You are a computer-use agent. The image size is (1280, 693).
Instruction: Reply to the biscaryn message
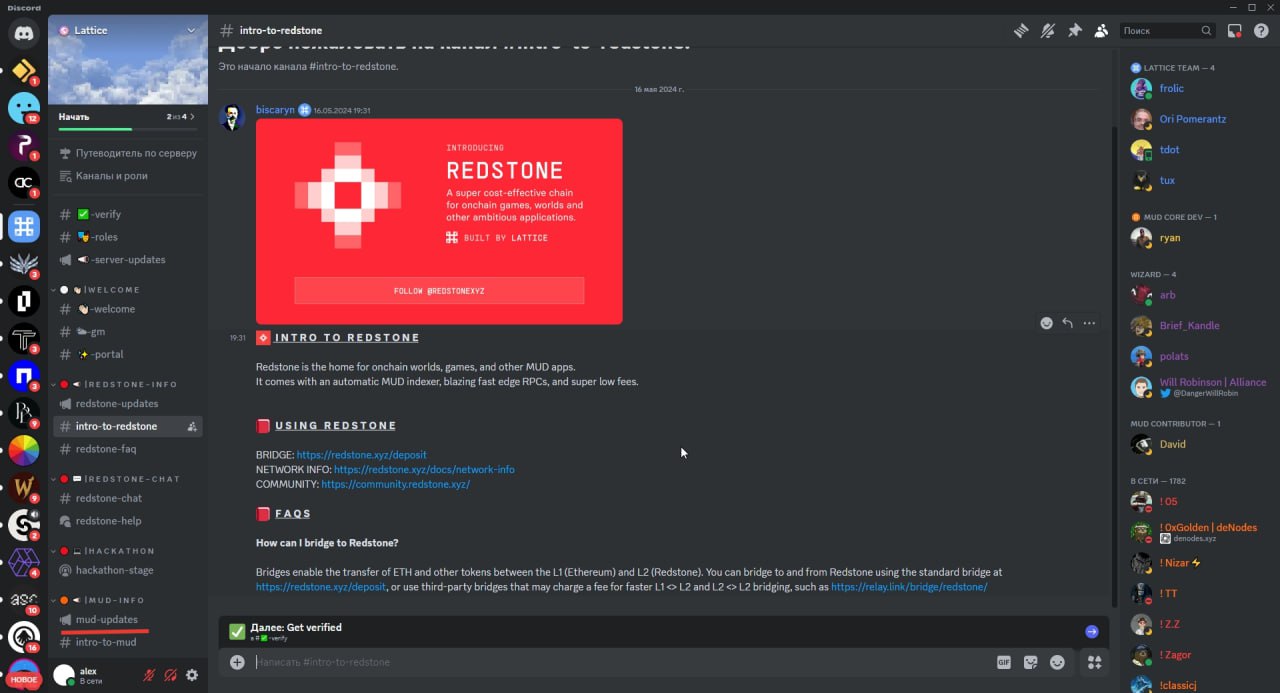tap(1067, 323)
